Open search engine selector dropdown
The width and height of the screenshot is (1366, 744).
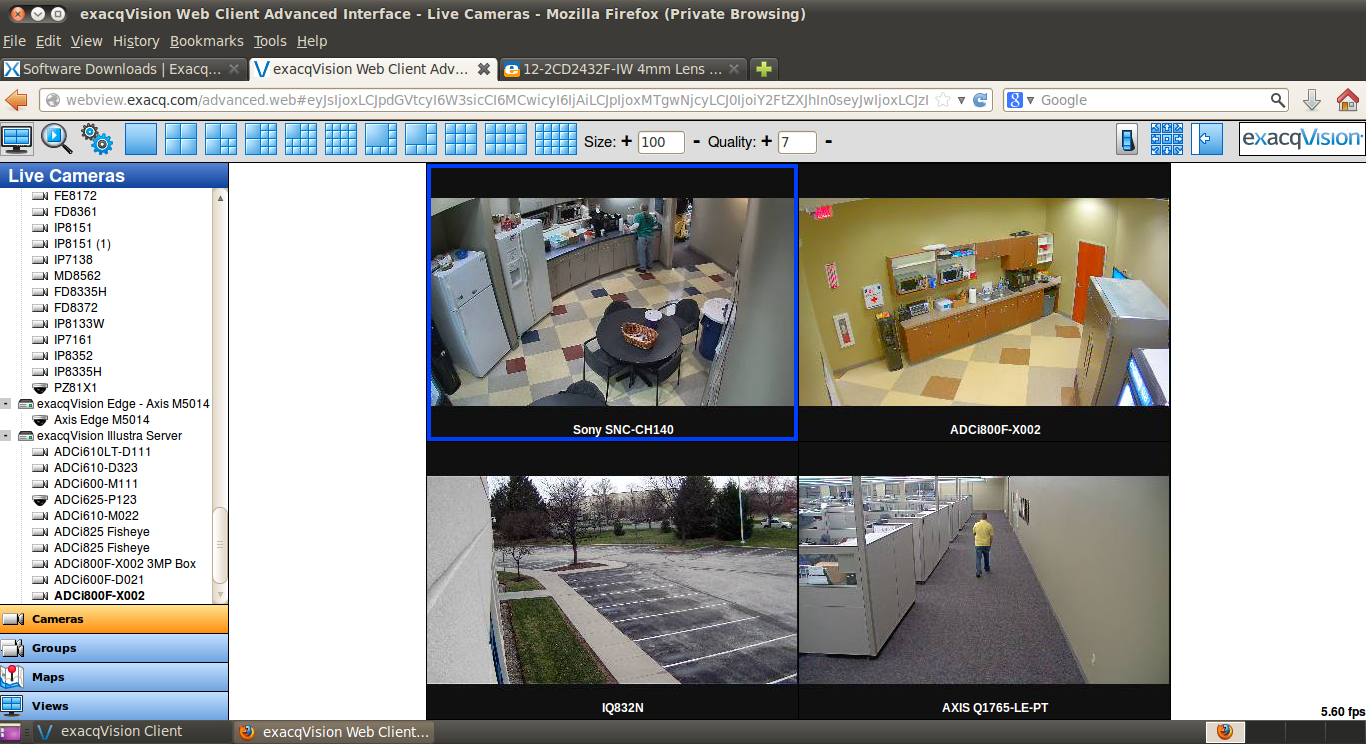tap(1020, 100)
